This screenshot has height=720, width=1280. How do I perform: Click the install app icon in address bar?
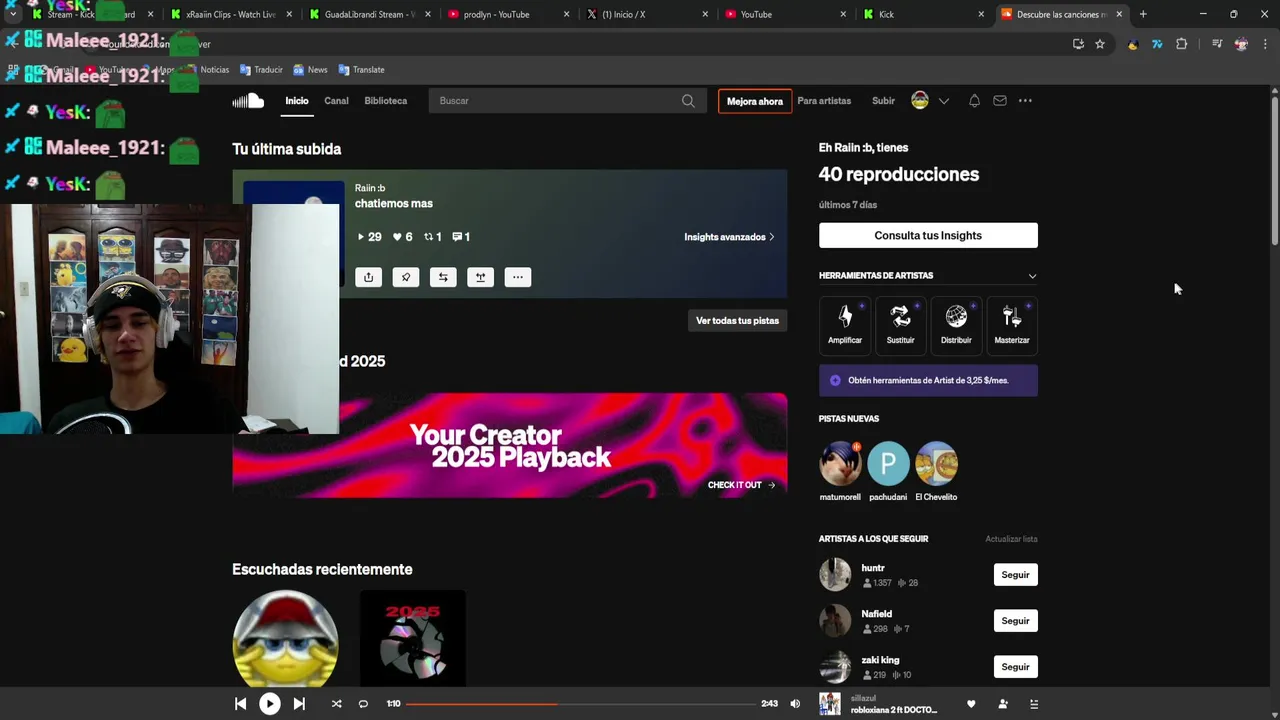tap(1078, 44)
